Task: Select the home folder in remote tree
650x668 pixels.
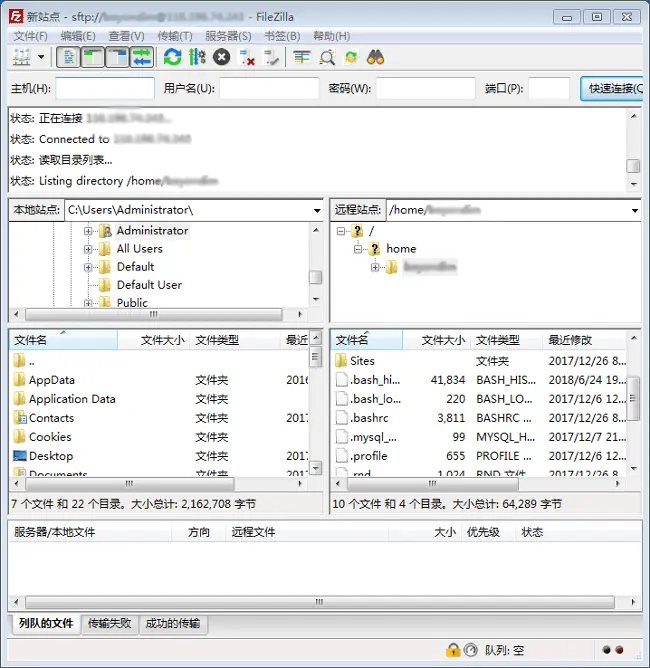Action: point(401,248)
